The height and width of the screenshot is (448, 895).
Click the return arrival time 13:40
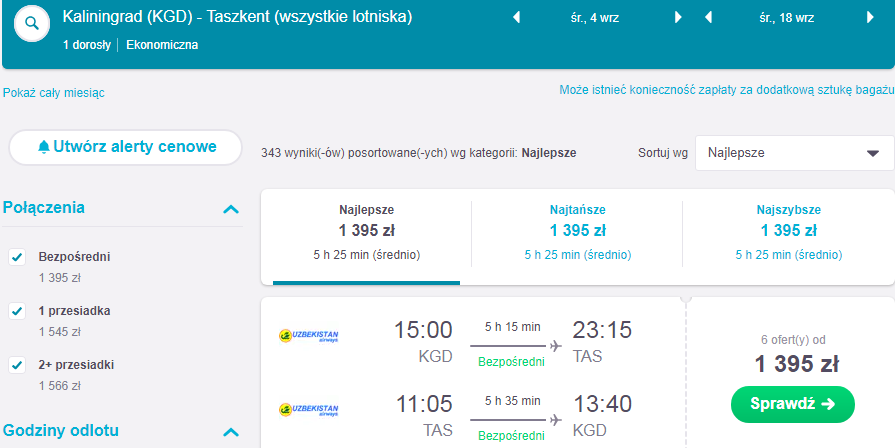point(602,404)
